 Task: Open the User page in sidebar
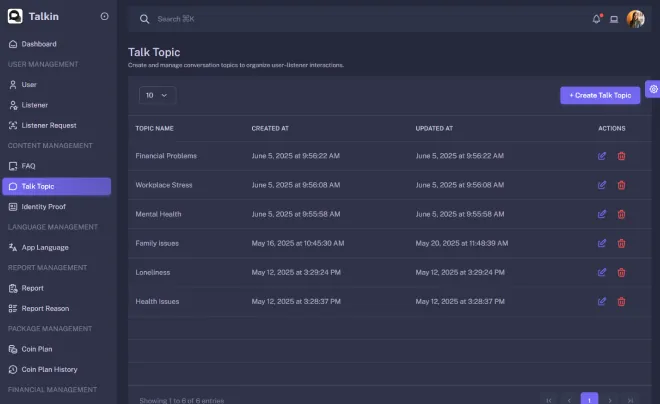pos(56,85)
